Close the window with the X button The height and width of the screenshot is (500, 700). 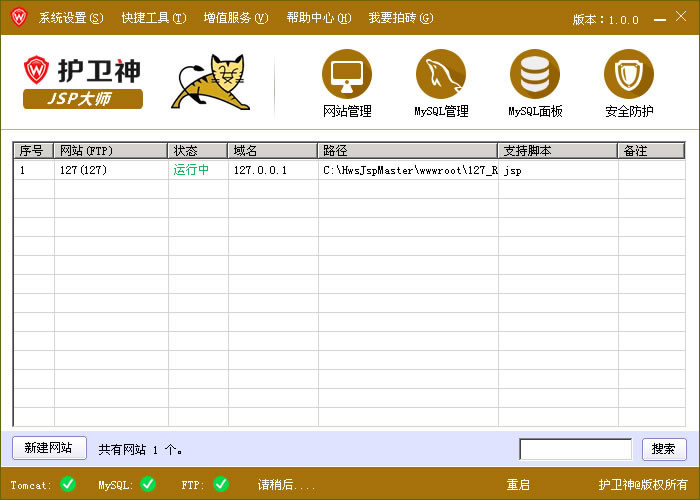[681, 17]
